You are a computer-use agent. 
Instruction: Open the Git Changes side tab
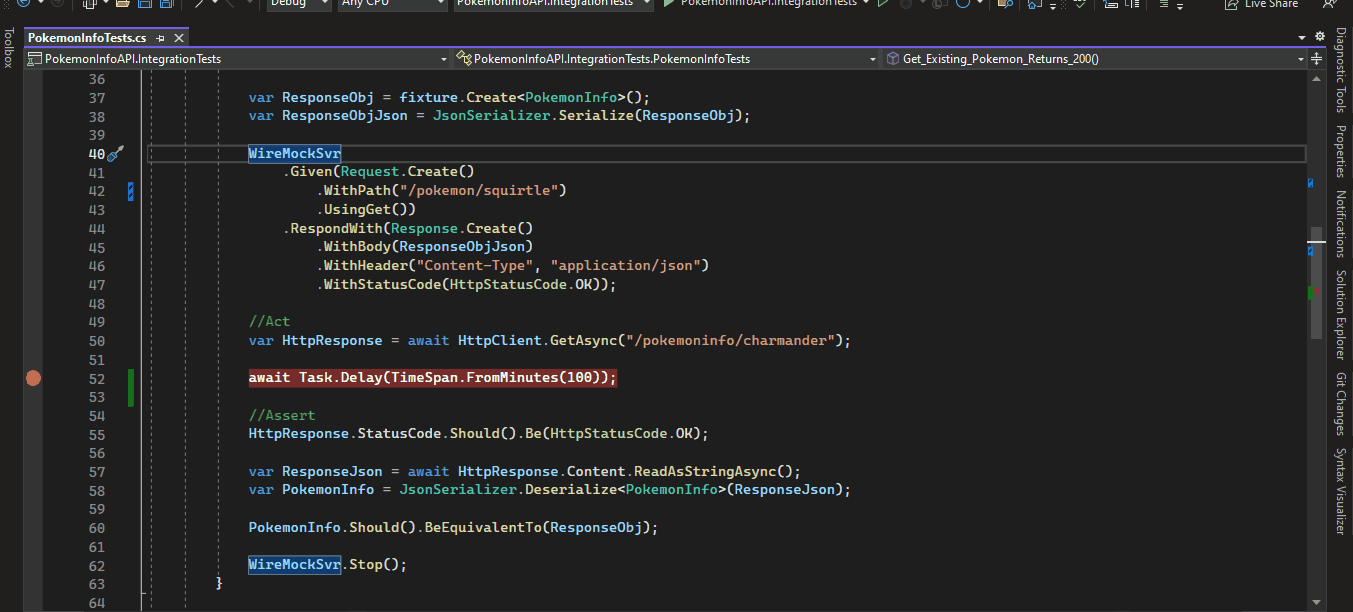1341,404
